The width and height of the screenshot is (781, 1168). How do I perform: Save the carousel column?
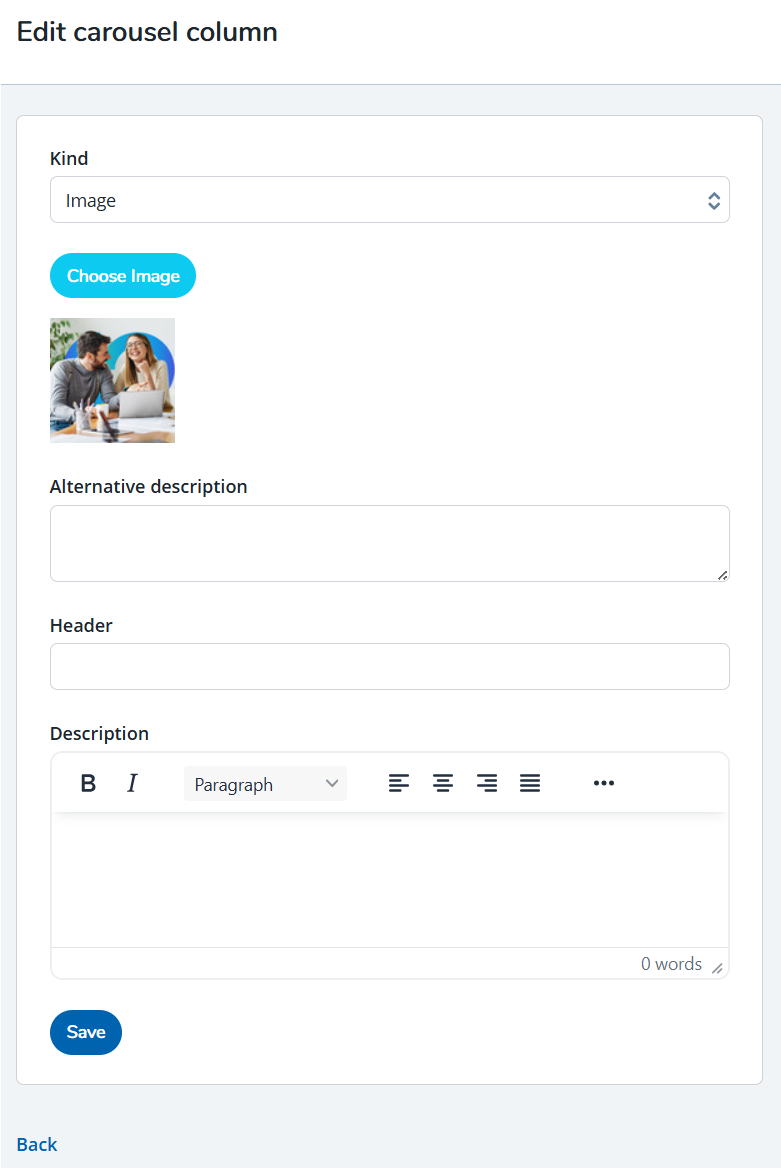tap(86, 1032)
